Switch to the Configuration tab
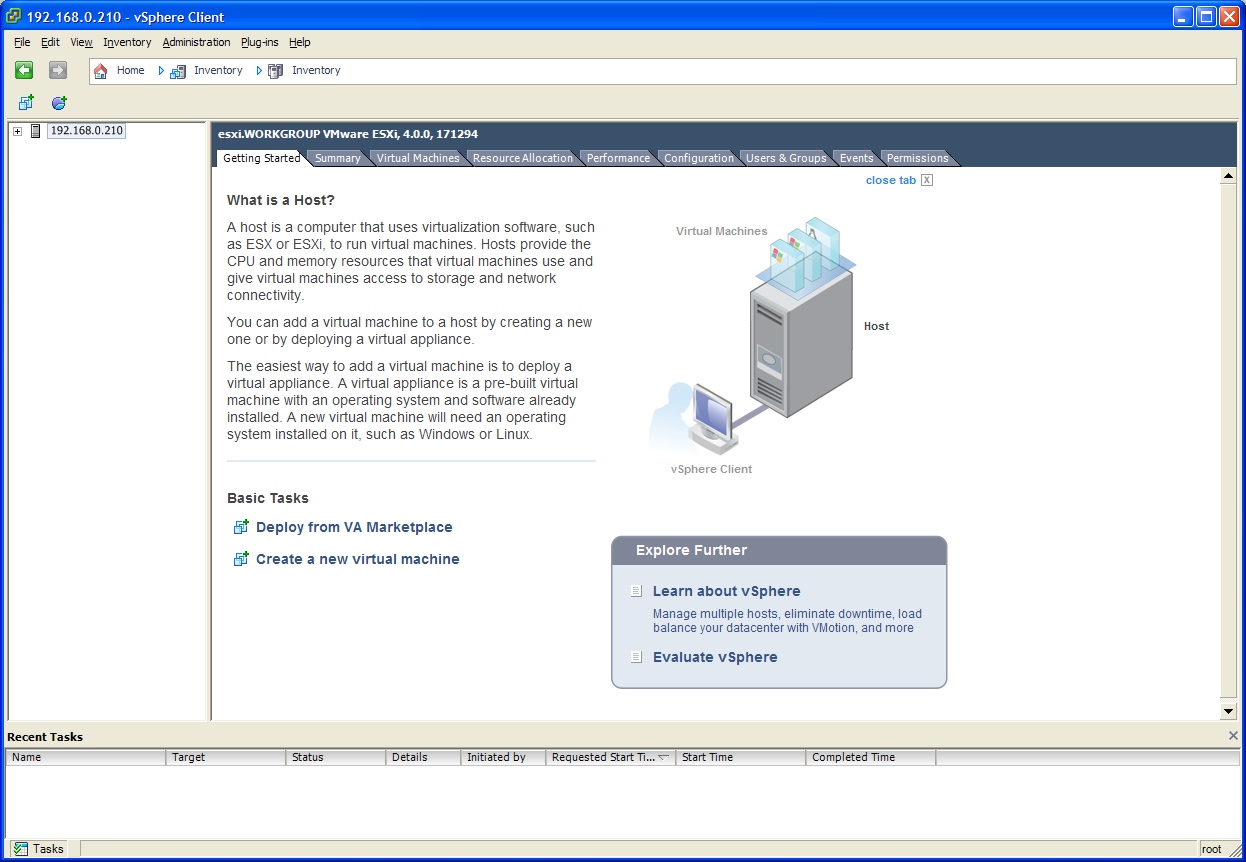Screen dimensions: 1246x862 pyautogui.click(x=699, y=158)
